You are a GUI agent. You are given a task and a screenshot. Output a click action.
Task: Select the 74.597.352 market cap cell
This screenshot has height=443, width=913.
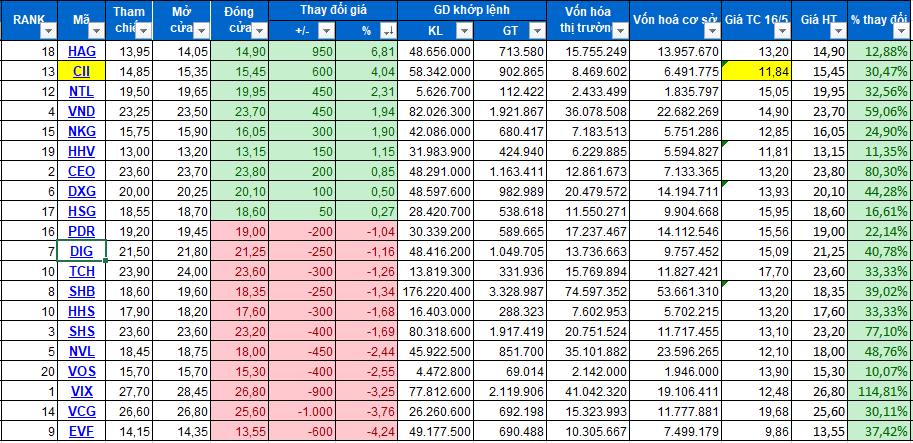coord(588,292)
